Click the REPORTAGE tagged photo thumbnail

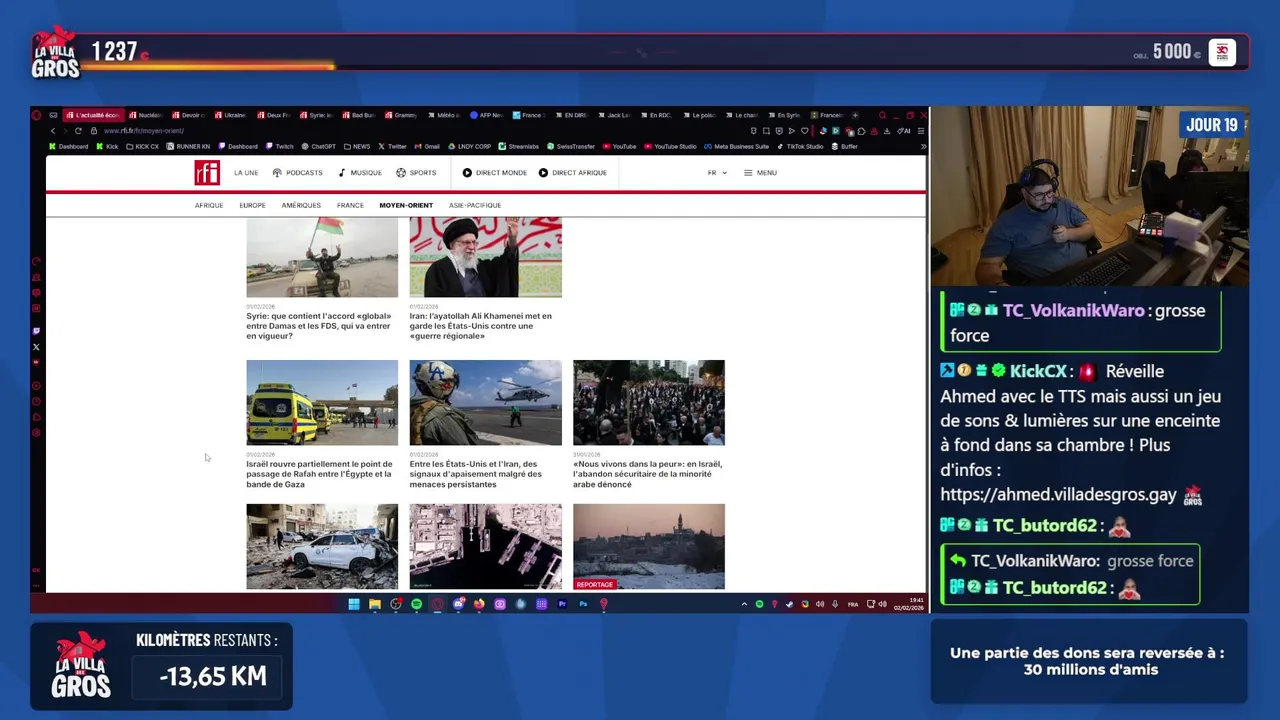[x=649, y=546]
